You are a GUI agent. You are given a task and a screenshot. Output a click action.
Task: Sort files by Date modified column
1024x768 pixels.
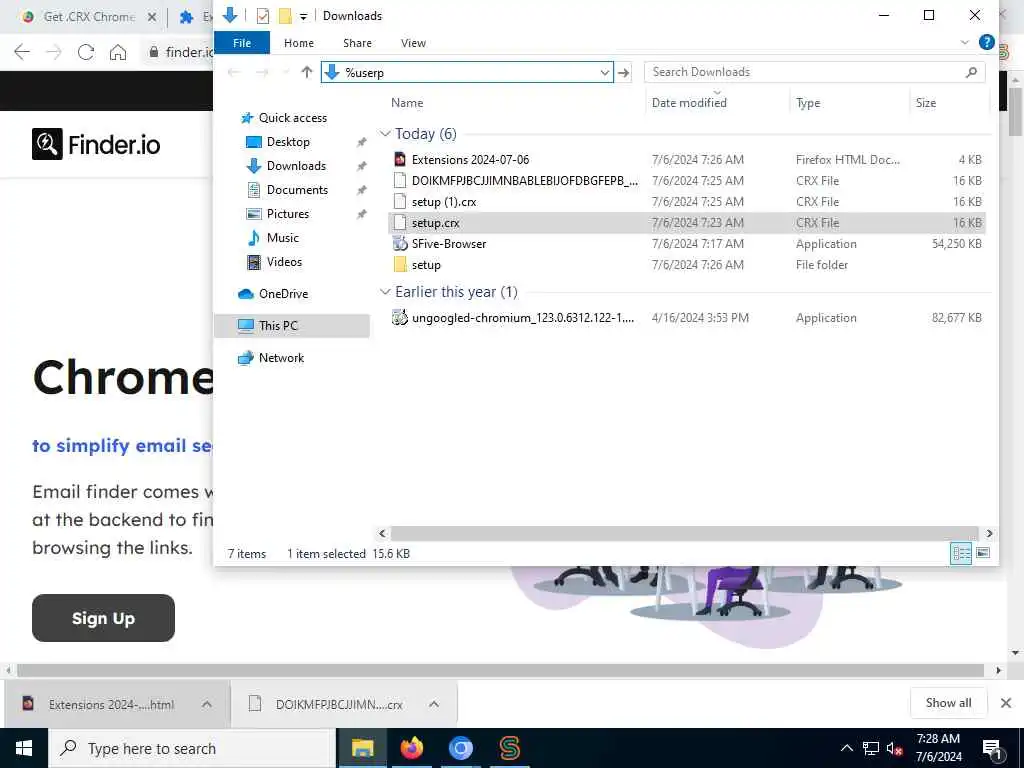[x=689, y=103]
